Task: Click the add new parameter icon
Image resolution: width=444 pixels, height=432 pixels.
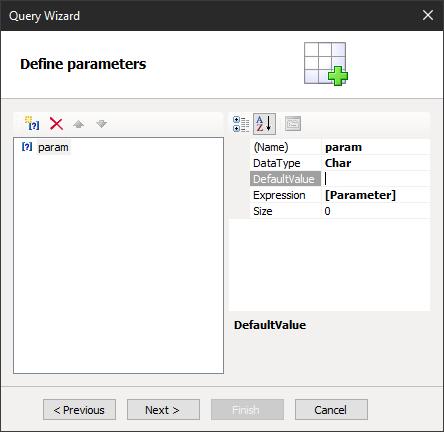Action: [32, 123]
